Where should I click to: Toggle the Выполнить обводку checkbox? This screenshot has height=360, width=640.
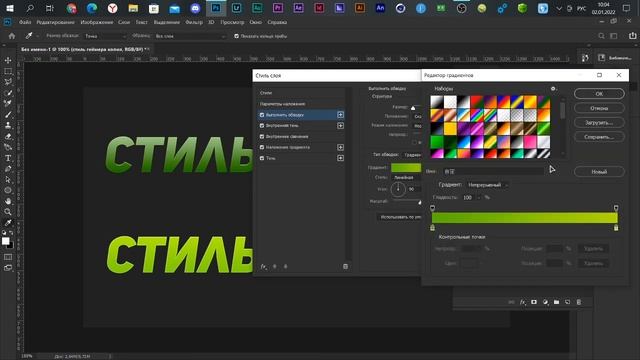pyautogui.click(x=262, y=115)
